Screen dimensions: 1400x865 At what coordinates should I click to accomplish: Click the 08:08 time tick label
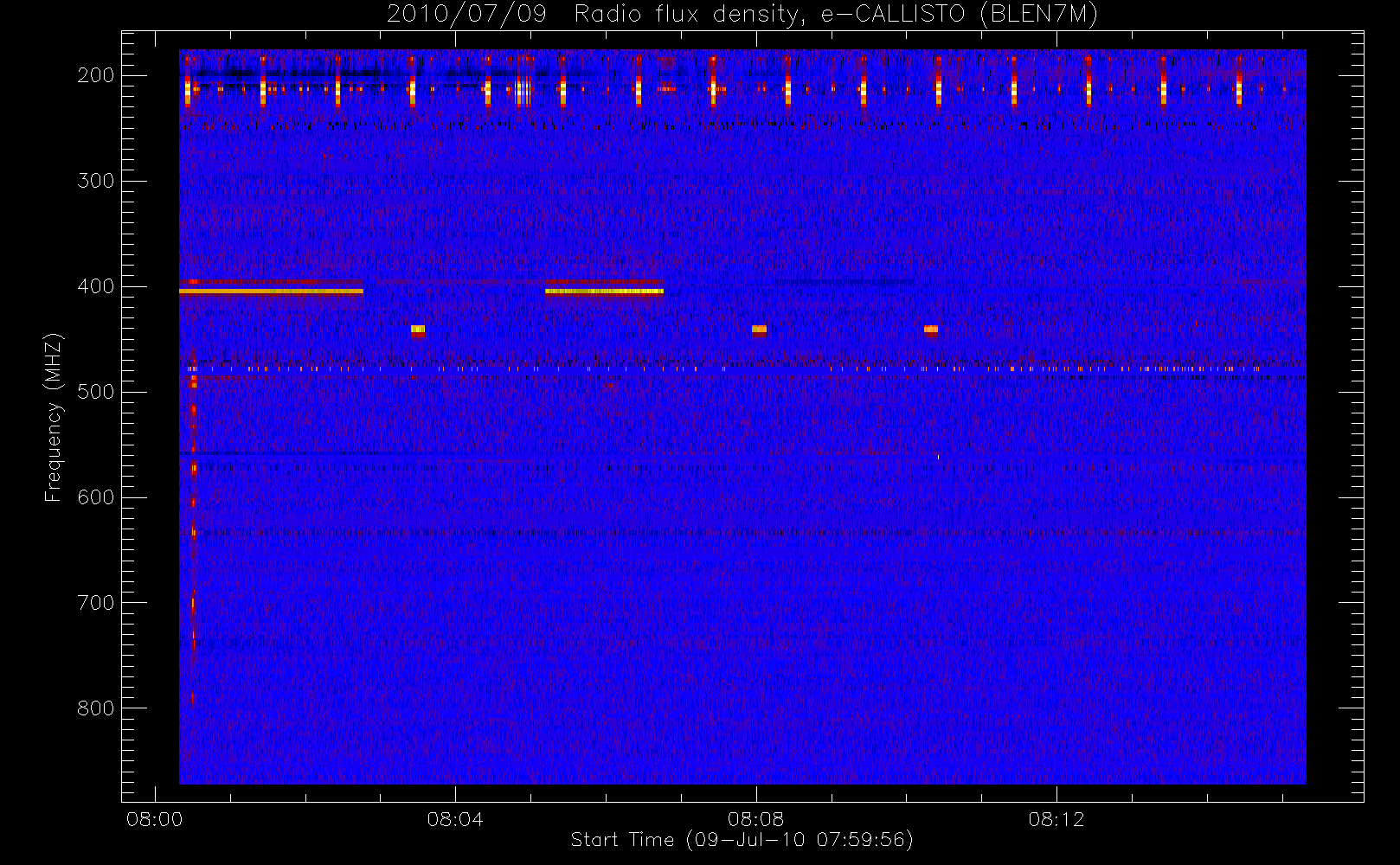click(x=755, y=819)
